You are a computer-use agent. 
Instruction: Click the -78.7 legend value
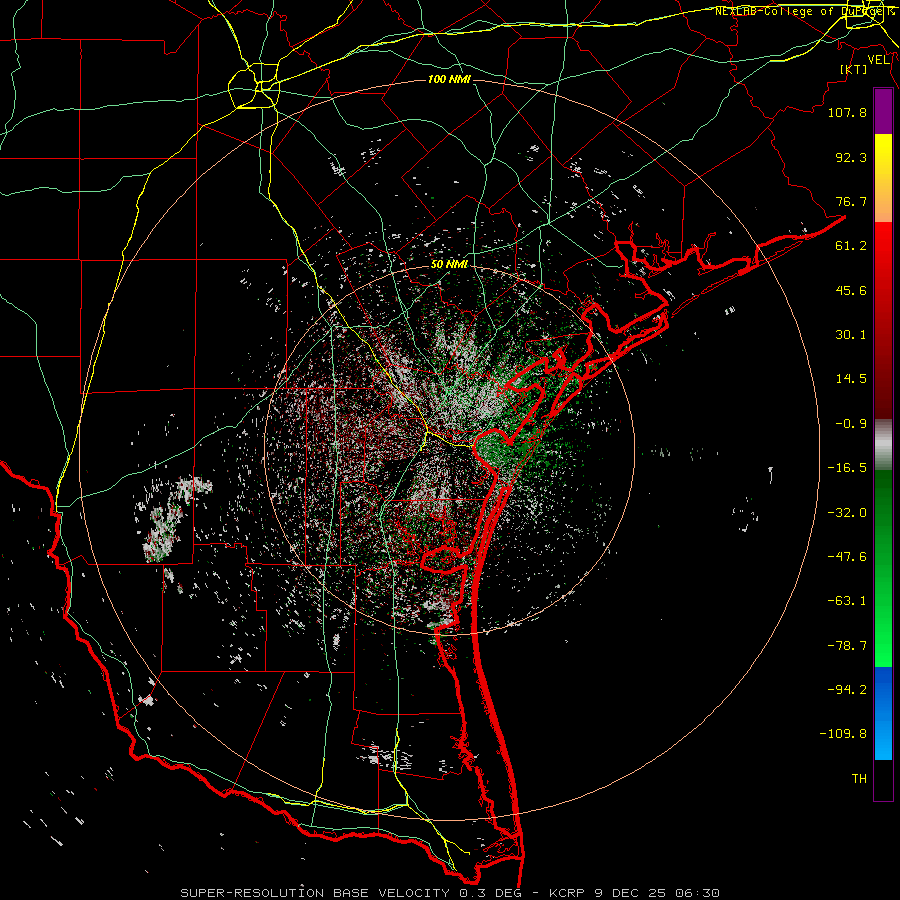[x=847, y=646]
